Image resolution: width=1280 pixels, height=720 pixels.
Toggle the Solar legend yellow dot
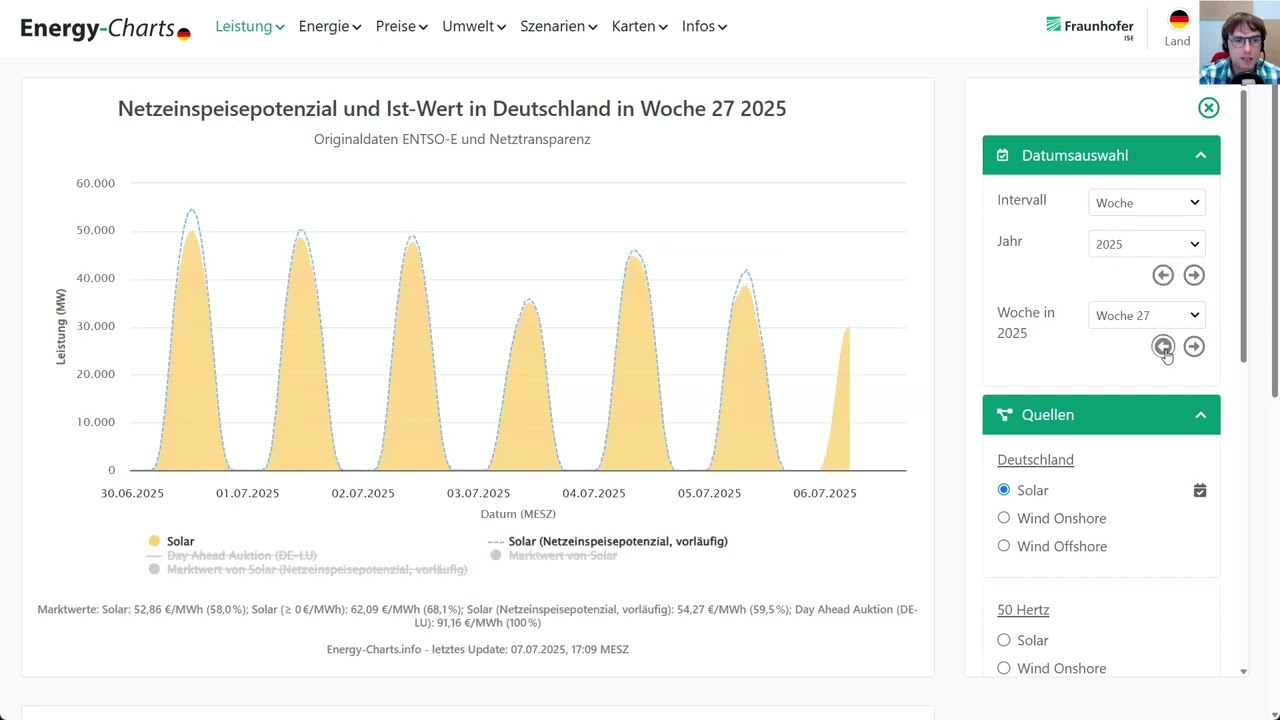(154, 541)
